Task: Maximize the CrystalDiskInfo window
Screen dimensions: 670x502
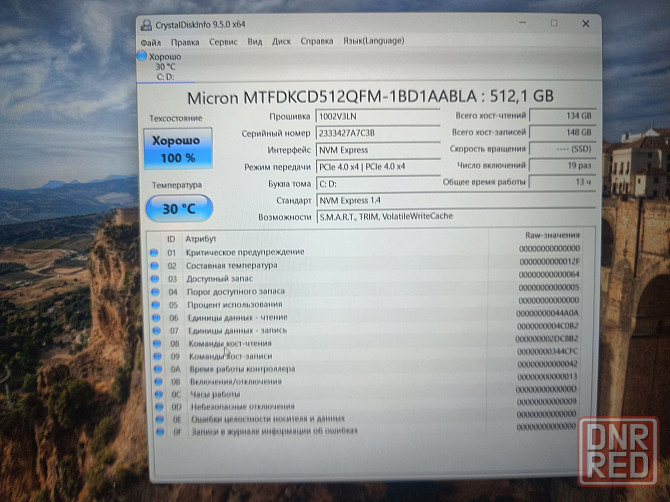Action: pos(554,23)
